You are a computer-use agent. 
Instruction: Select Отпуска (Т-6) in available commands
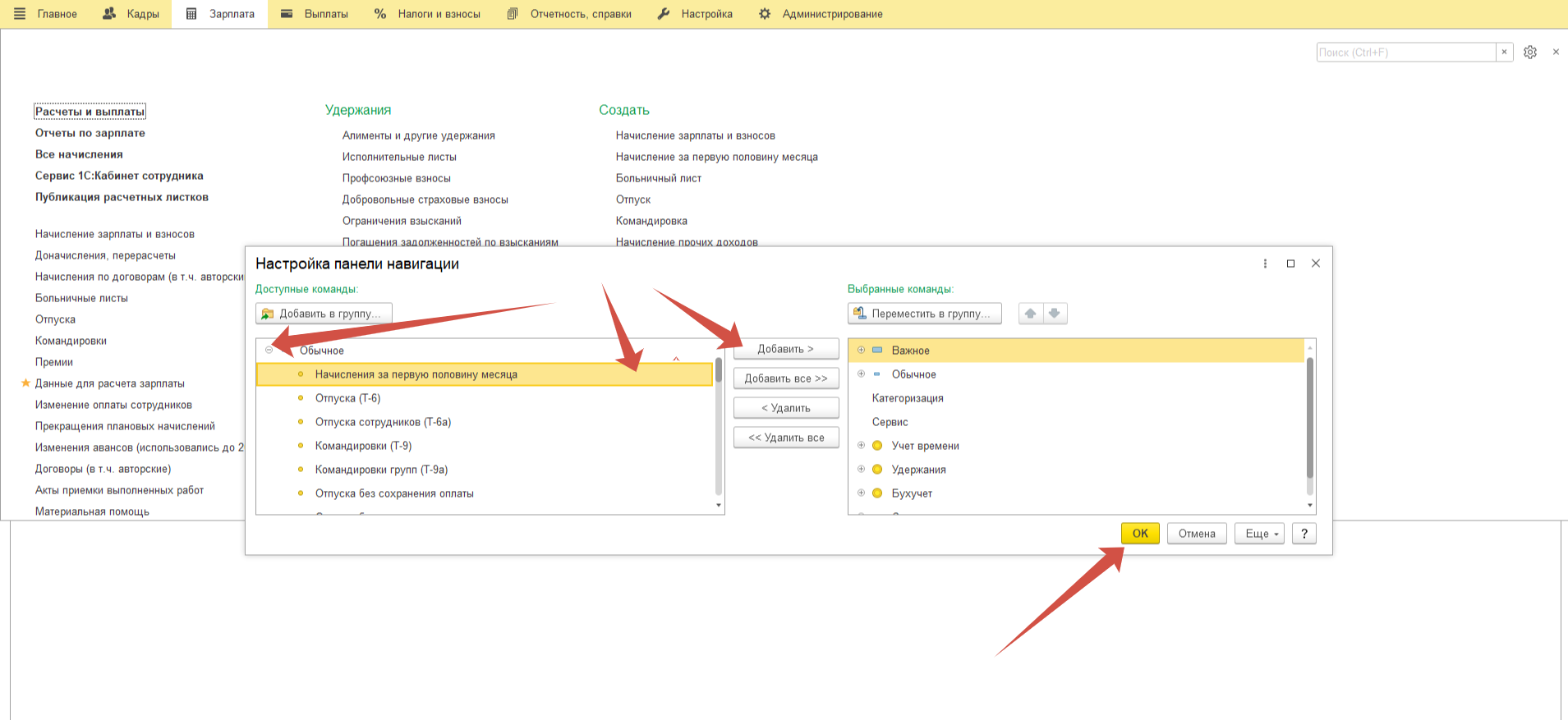pyautogui.click(x=347, y=398)
